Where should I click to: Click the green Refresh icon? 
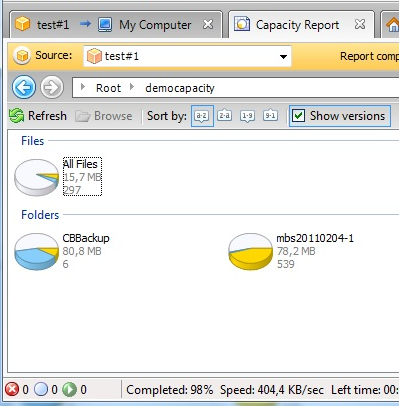[x=16, y=116]
